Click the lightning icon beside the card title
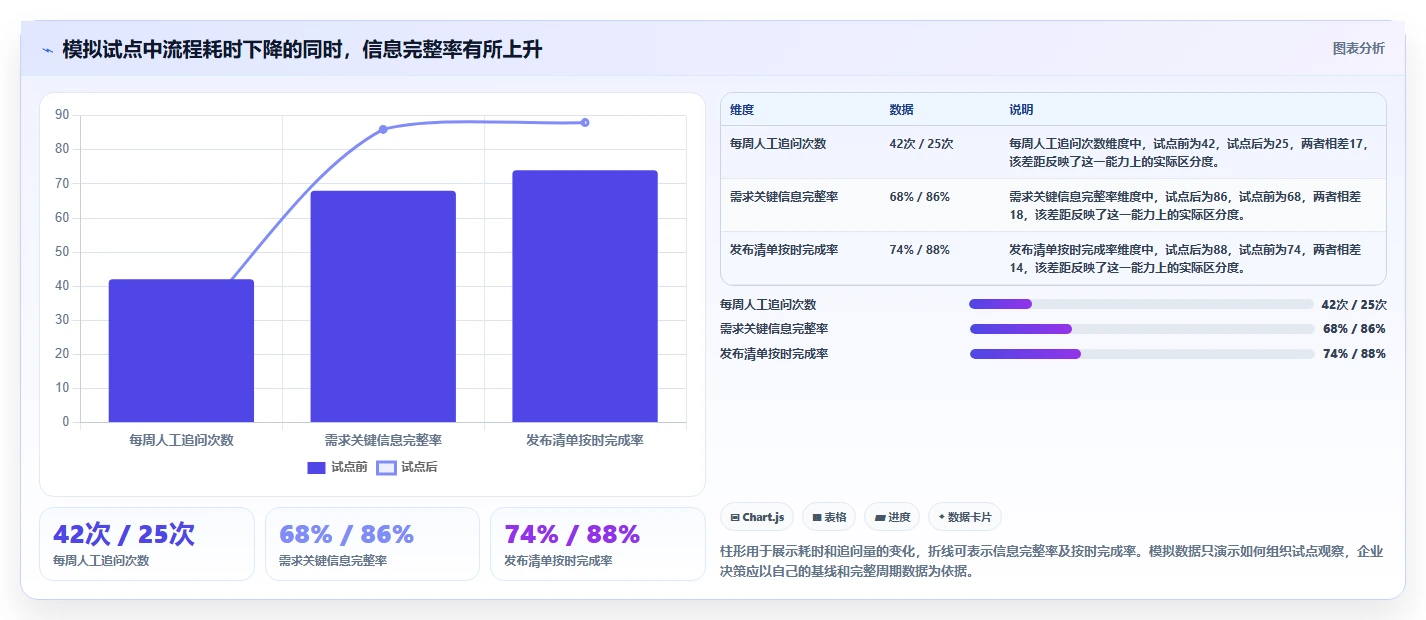The image size is (1426, 620). 47,50
